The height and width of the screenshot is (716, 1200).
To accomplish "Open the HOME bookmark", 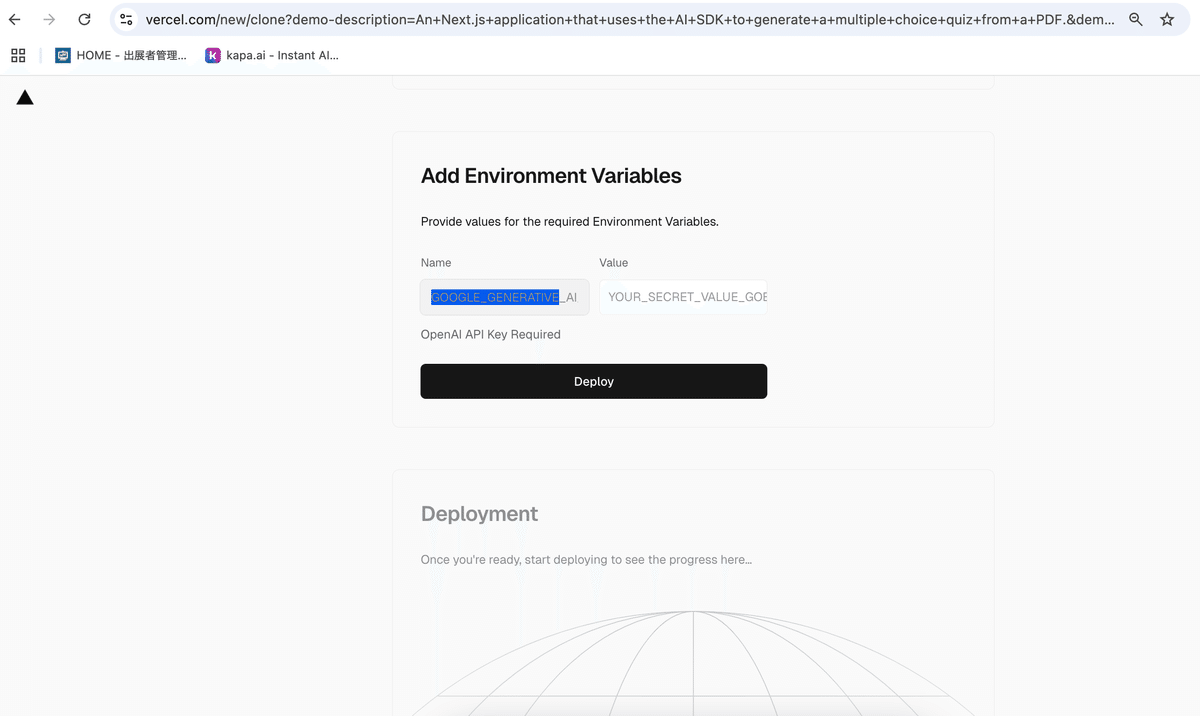I will [x=121, y=56].
